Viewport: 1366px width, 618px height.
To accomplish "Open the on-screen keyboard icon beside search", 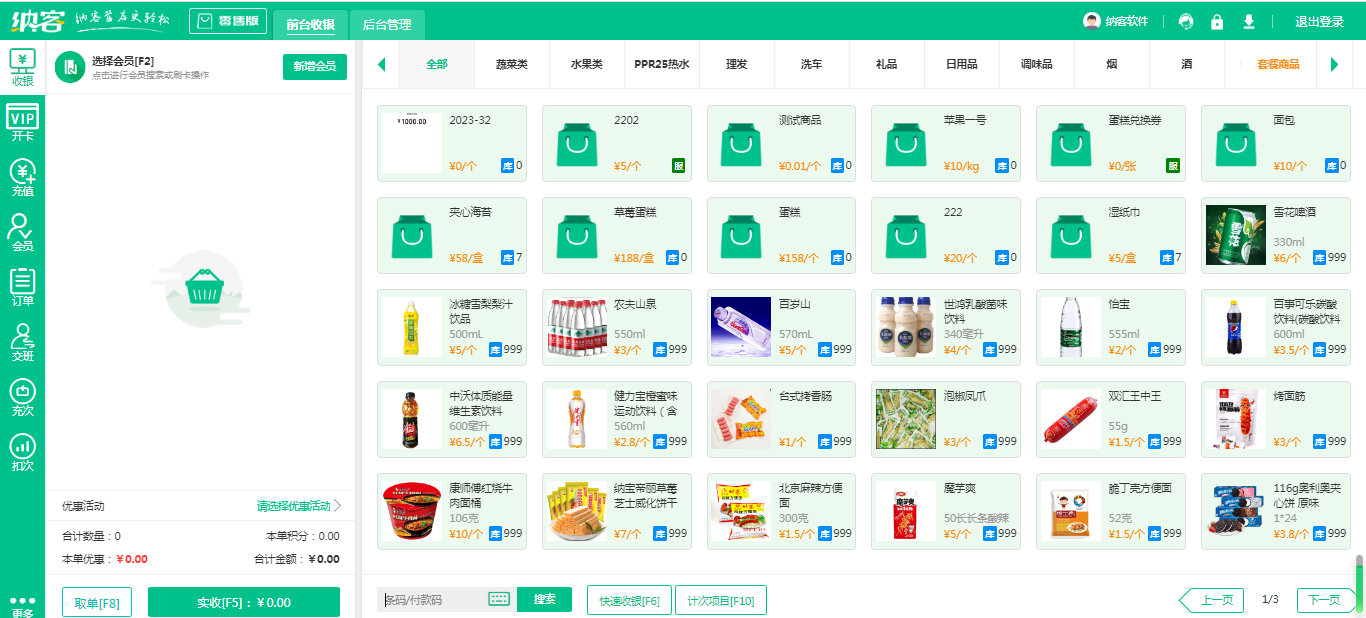I will click(x=499, y=599).
